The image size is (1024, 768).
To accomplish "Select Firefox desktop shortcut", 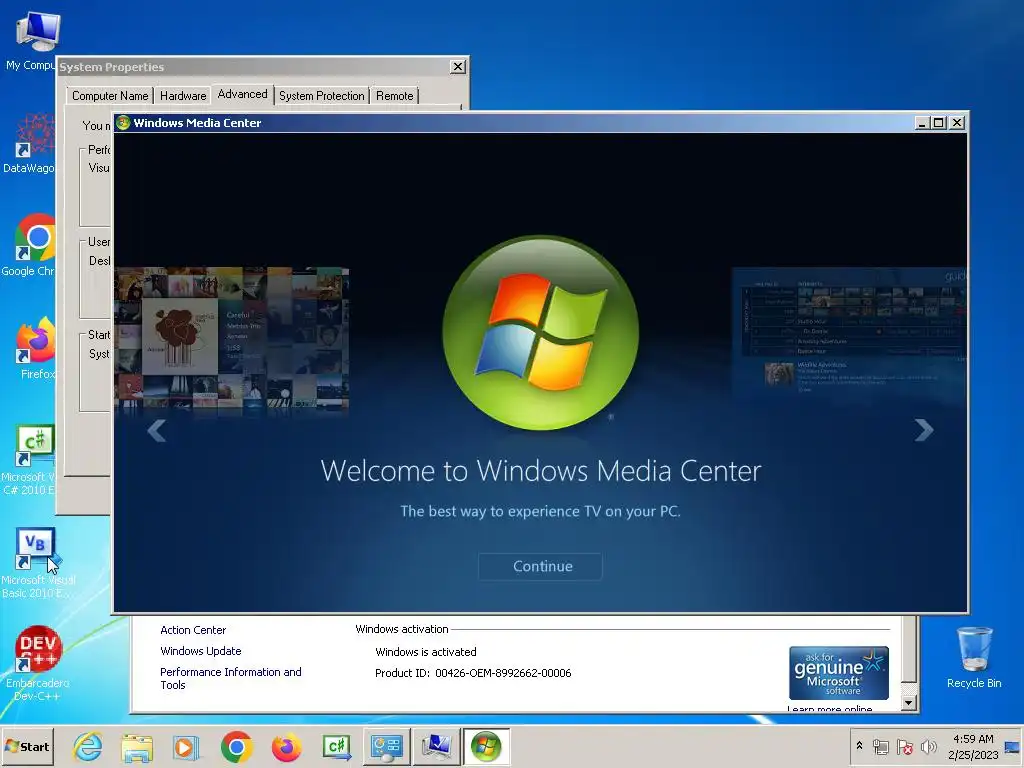I will [36, 347].
